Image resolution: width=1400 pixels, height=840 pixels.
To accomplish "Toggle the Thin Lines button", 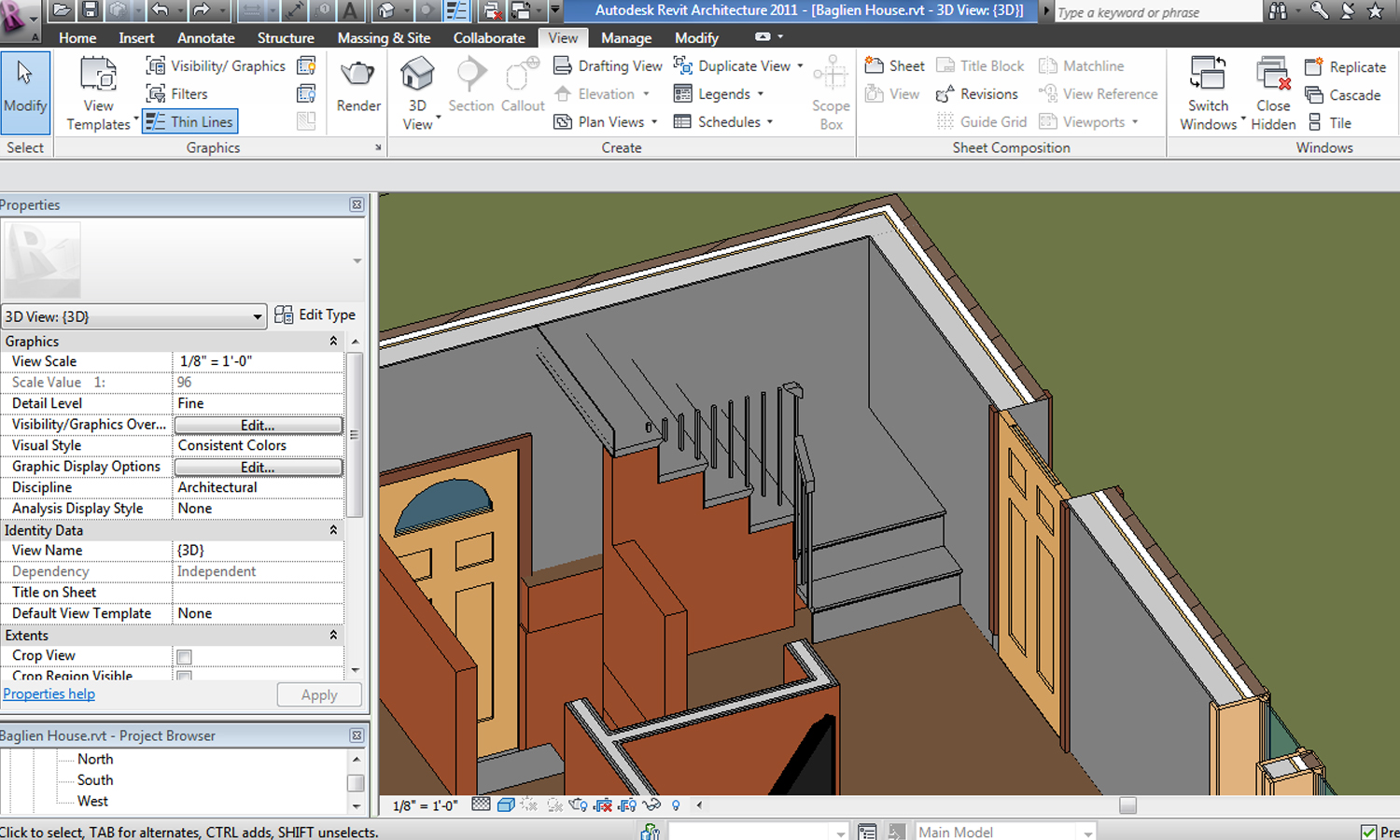I will click(189, 122).
